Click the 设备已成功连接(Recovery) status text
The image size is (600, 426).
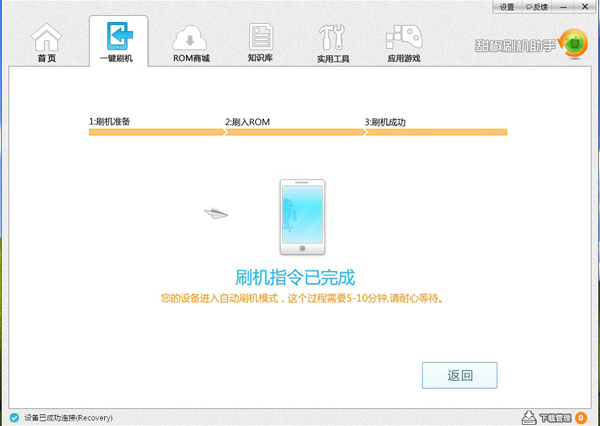(x=68, y=418)
